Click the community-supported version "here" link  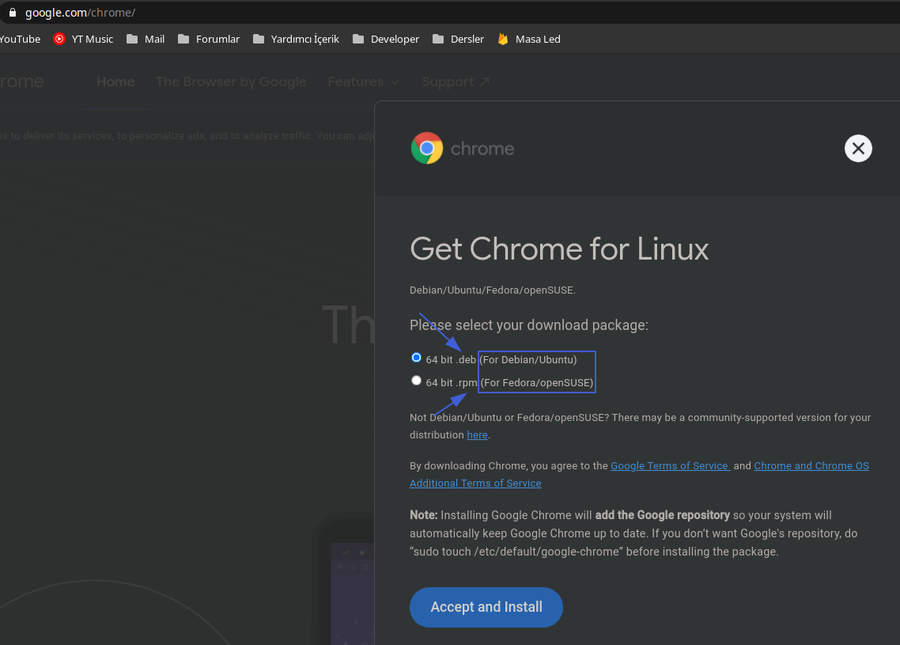(477, 435)
